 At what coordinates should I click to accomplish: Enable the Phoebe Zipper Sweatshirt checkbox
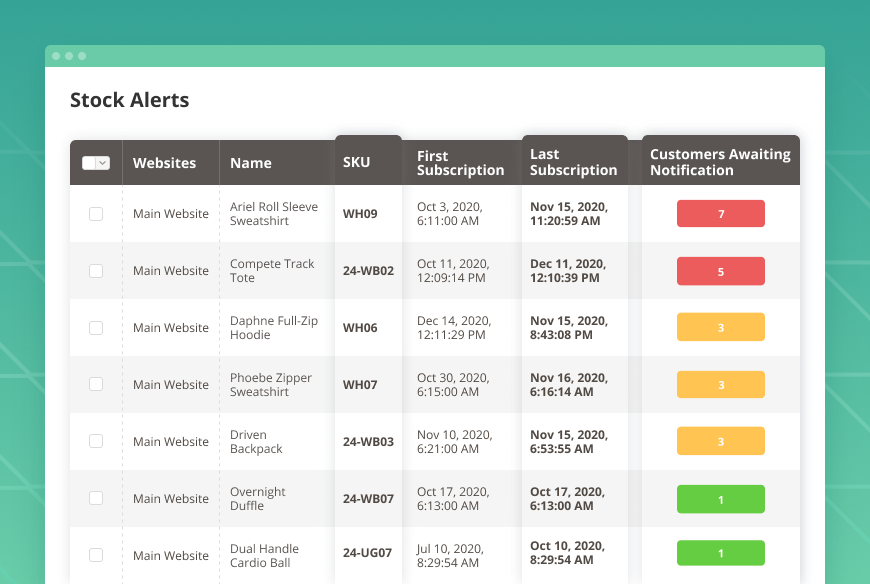(95, 384)
